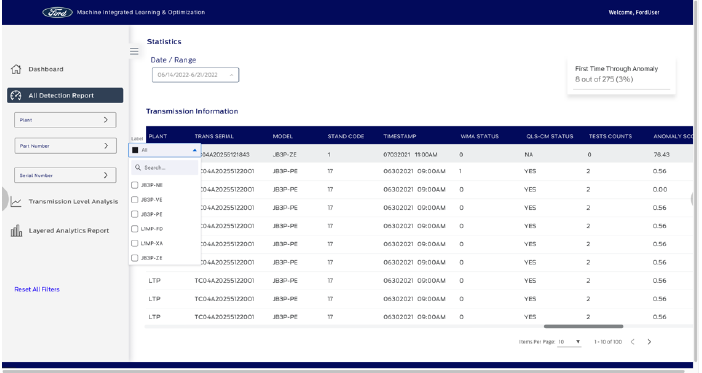Image resolution: width=702 pixels, height=373 pixels.
Task: Check the LIMP-XA option checkbox
Action: click(x=134, y=243)
